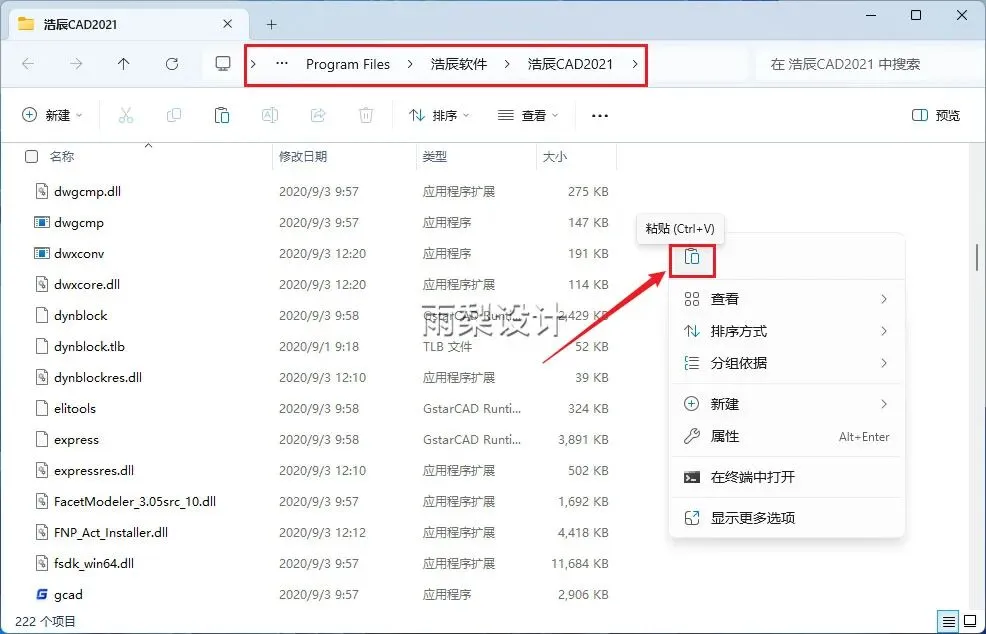Expand chevron after 浩辰CAD2021 in path
Screen dimensions: 986x634
pos(634,64)
